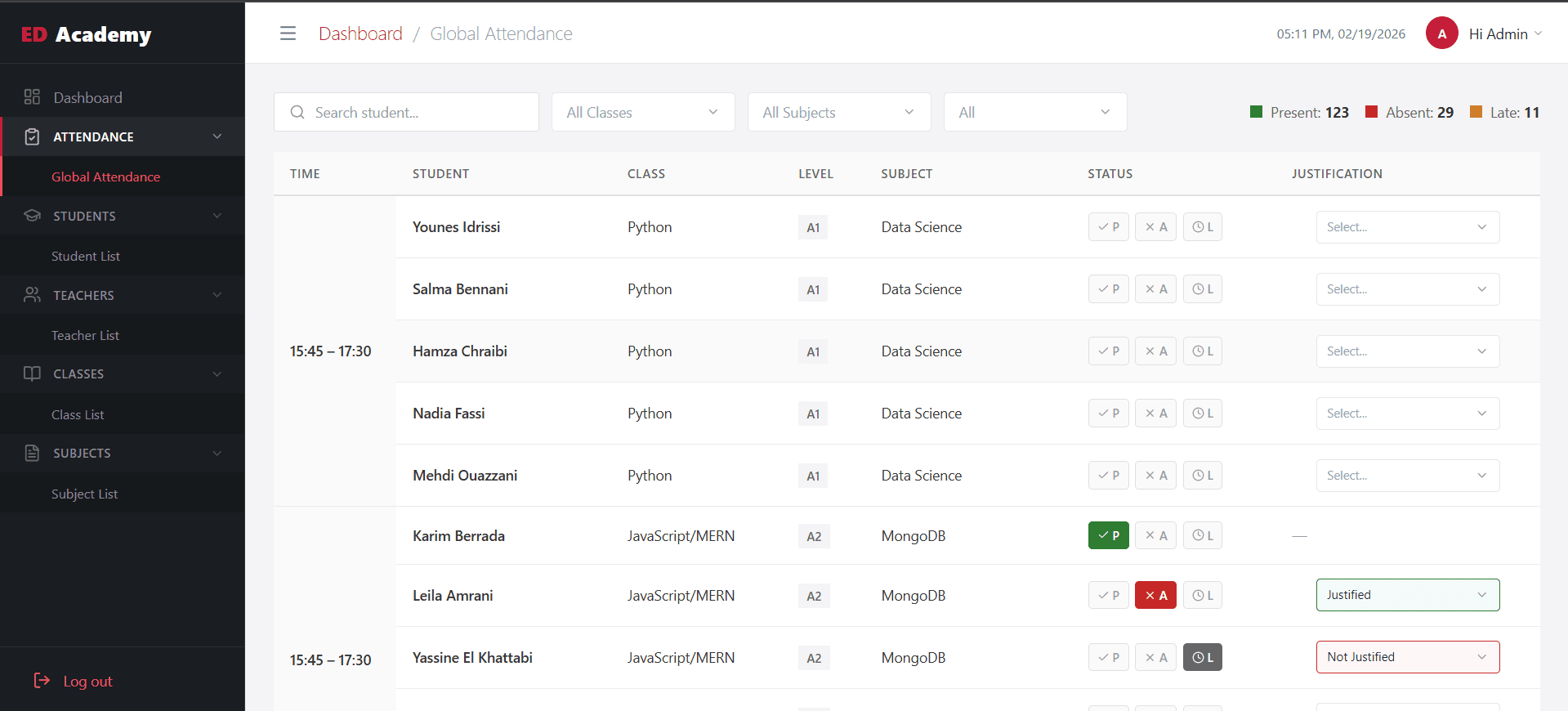Toggle Yassine El Khattabi's Late button

pos(1203,657)
